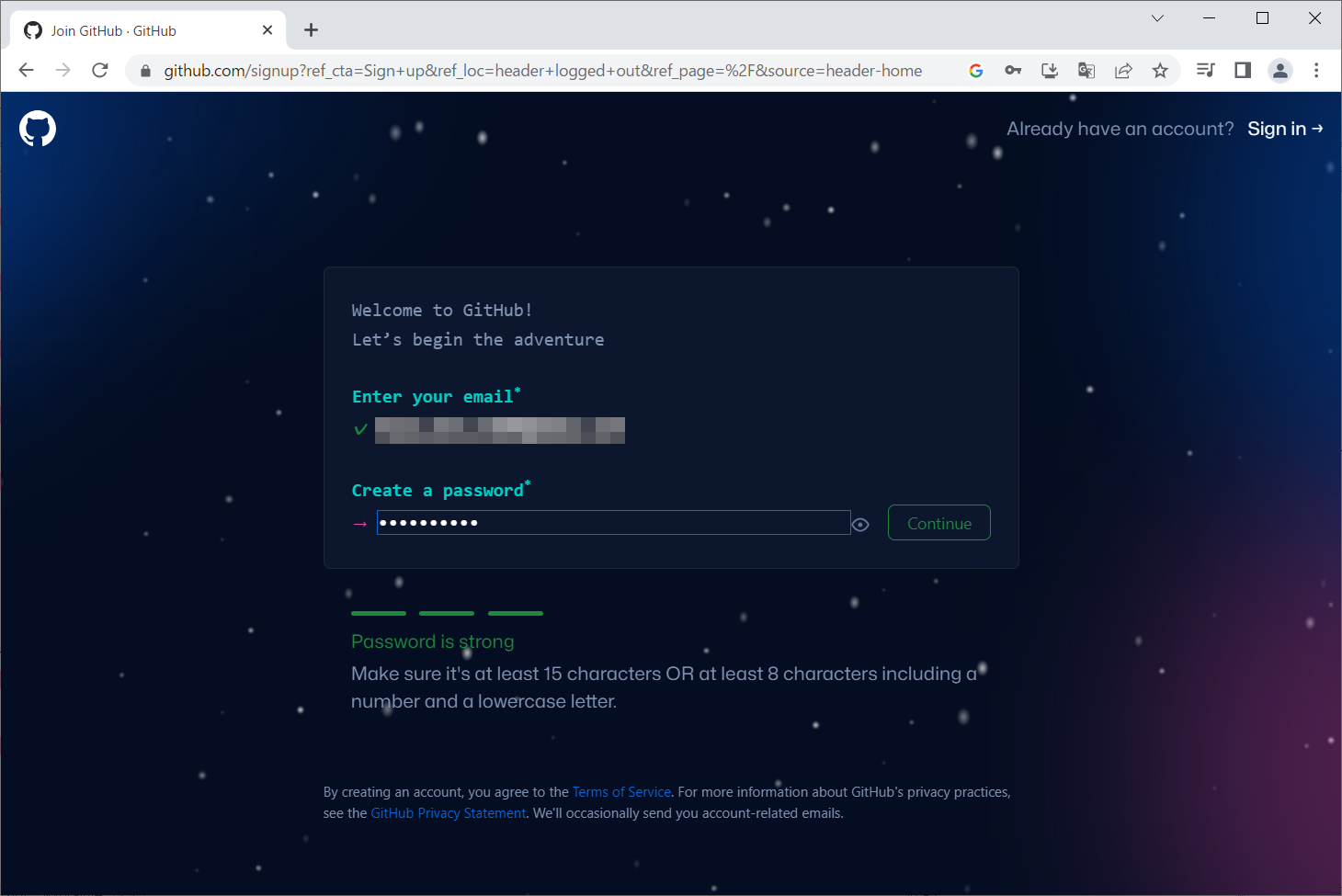Toggle password visibility eye icon
The image size is (1342, 896).
[x=860, y=525]
